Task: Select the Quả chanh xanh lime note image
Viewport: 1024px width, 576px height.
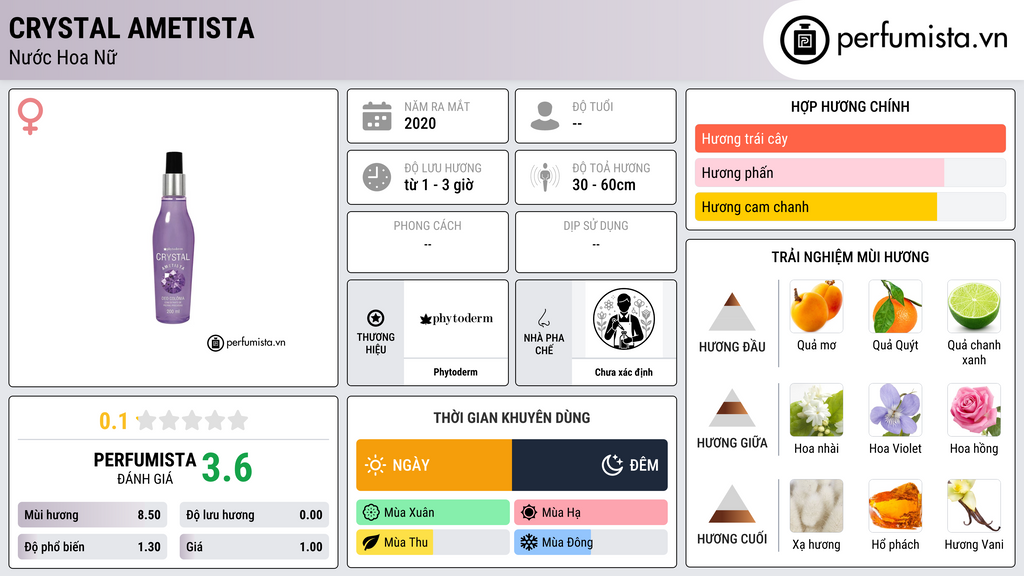Action: coord(974,306)
